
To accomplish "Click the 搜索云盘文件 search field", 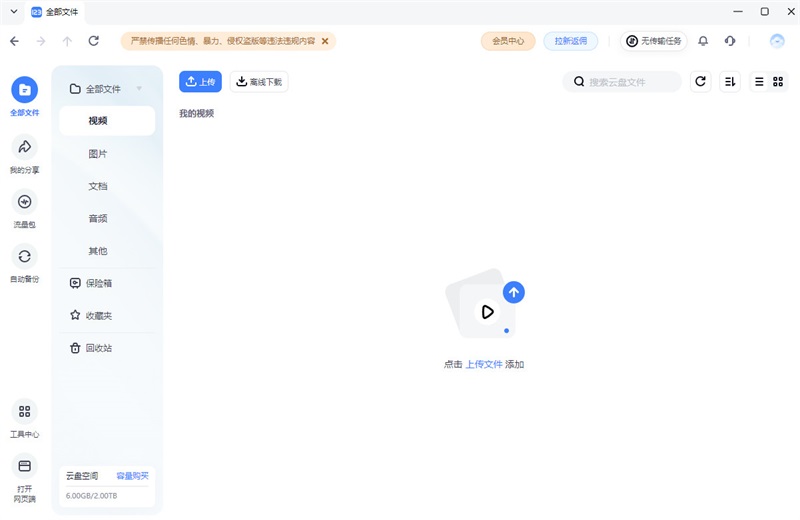I will (x=630, y=82).
